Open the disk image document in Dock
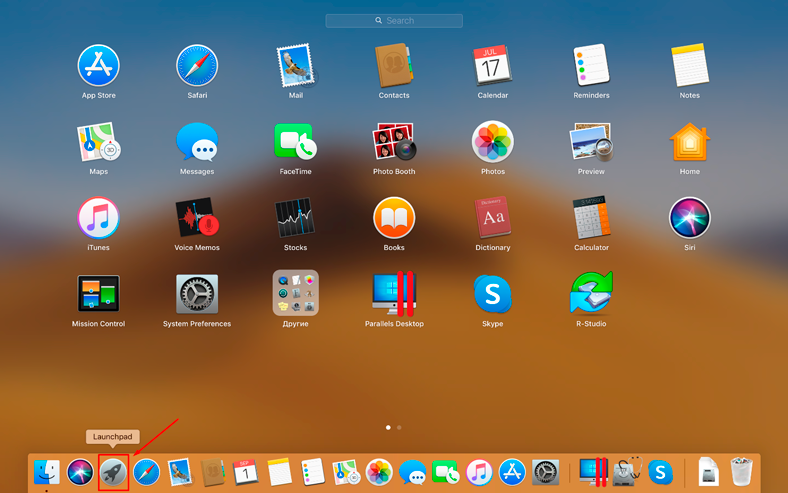788x493 pixels. click(x=709, y=471)
